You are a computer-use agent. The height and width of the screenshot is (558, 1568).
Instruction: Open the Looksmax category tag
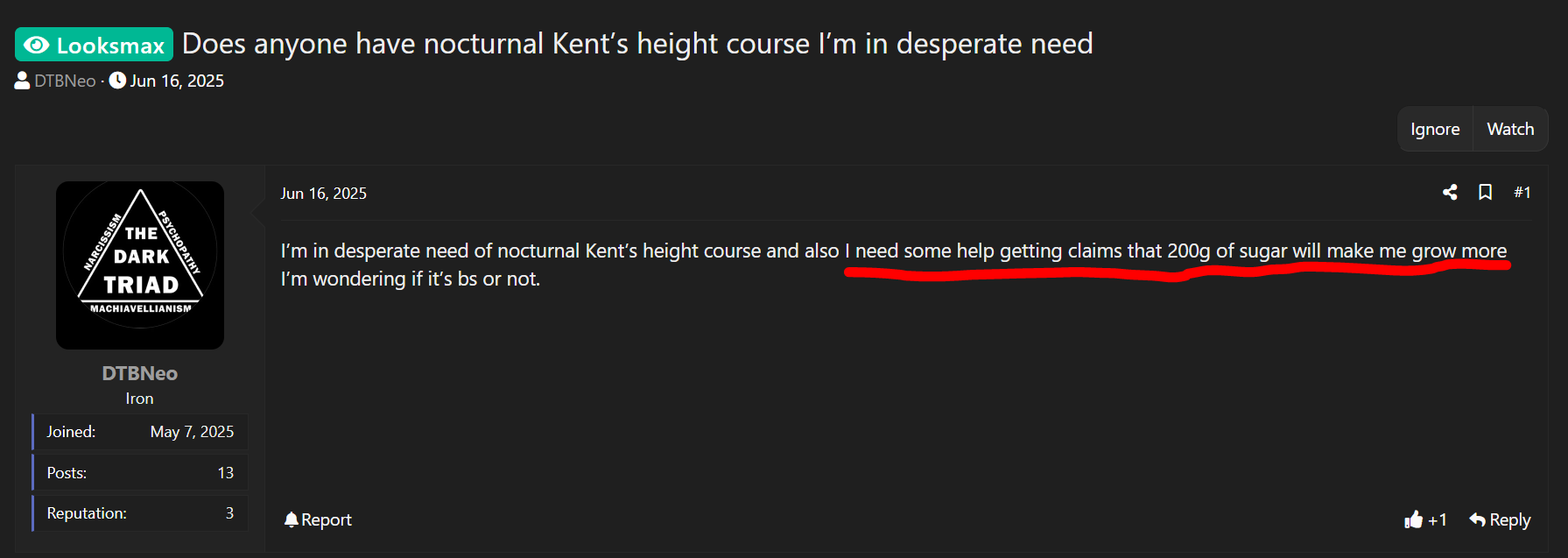coord(95,45)
